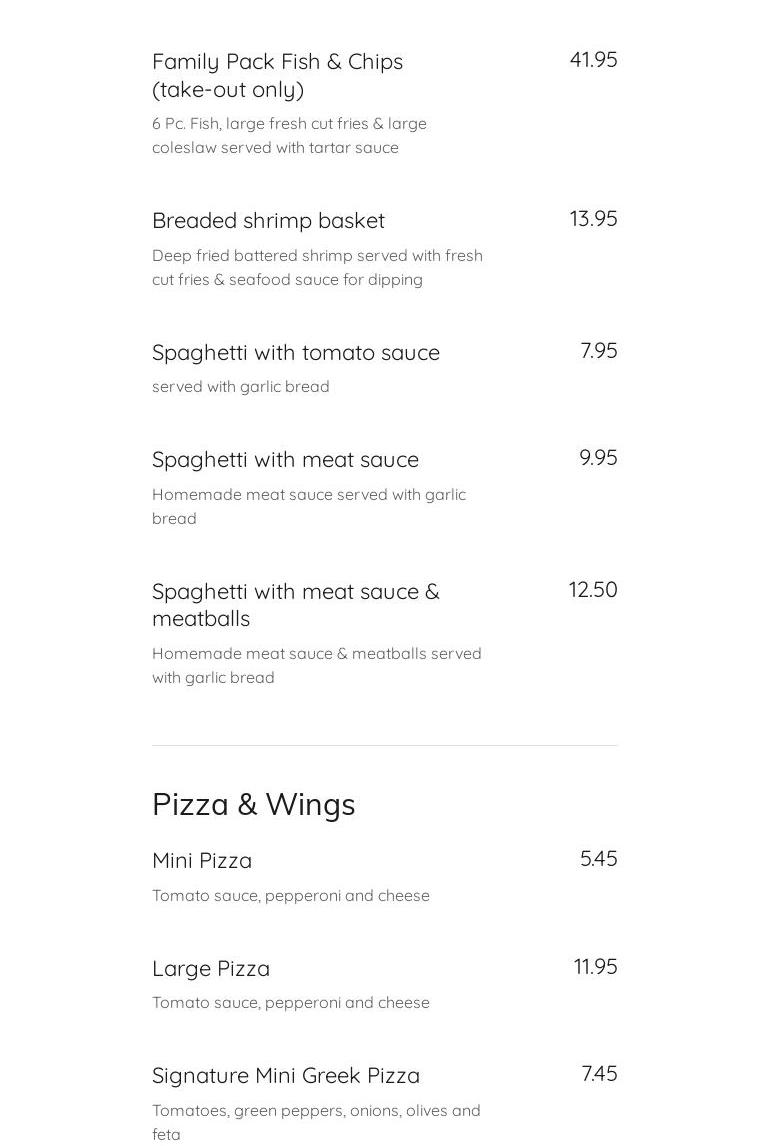The width and height of the screenshot is (770, 1146).
Task: Click the 'Homemade meat sauce & meatballs' description
Action: [317, 666]
